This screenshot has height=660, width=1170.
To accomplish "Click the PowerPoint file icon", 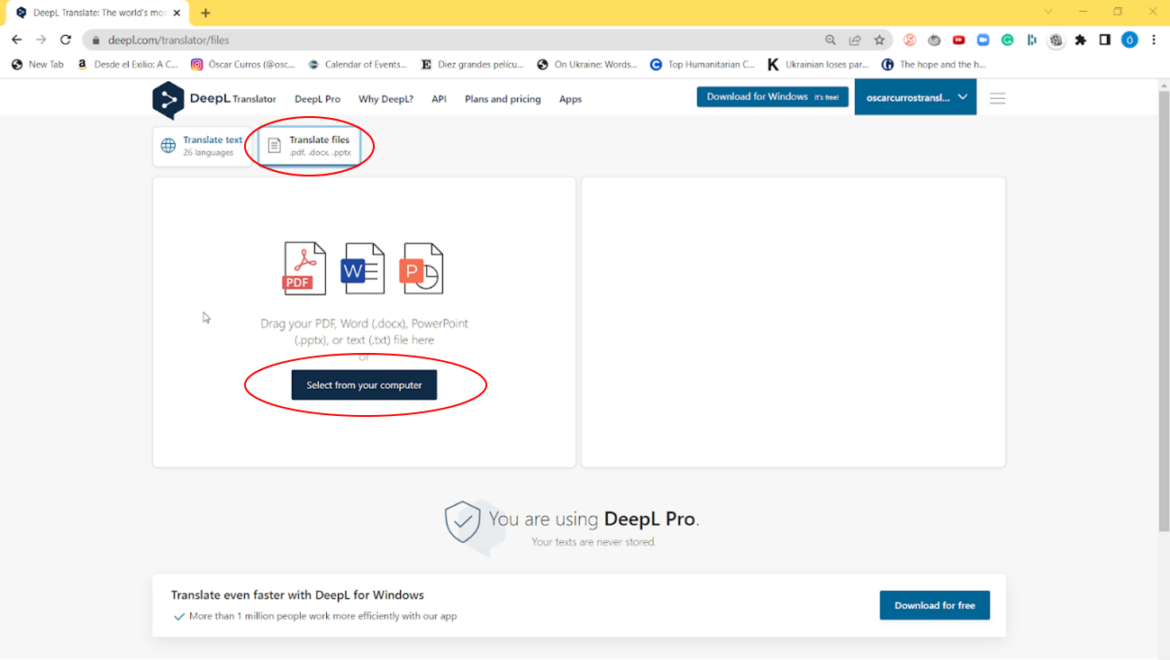I will click(422, 268).
